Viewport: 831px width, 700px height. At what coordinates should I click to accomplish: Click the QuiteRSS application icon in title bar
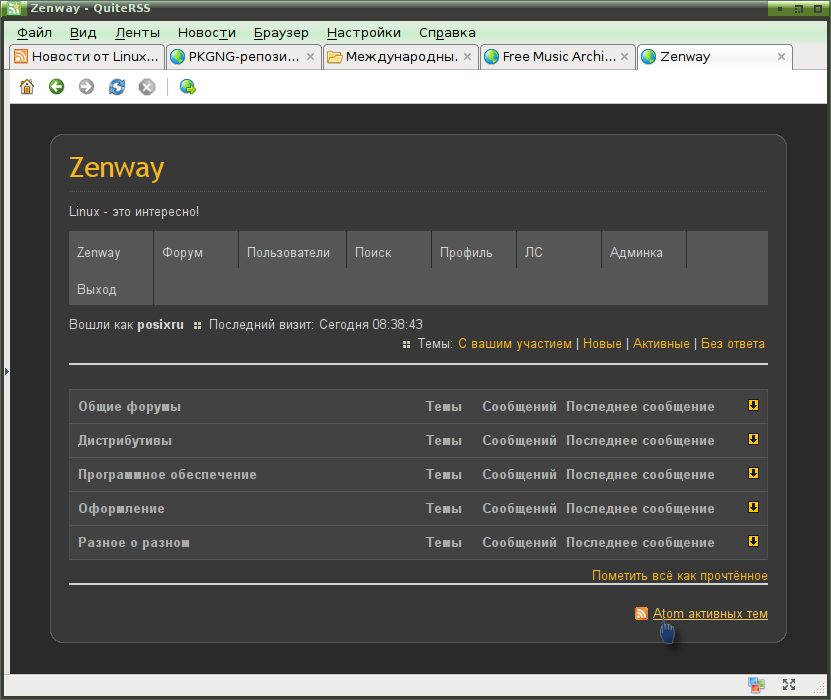coord(14,8)
